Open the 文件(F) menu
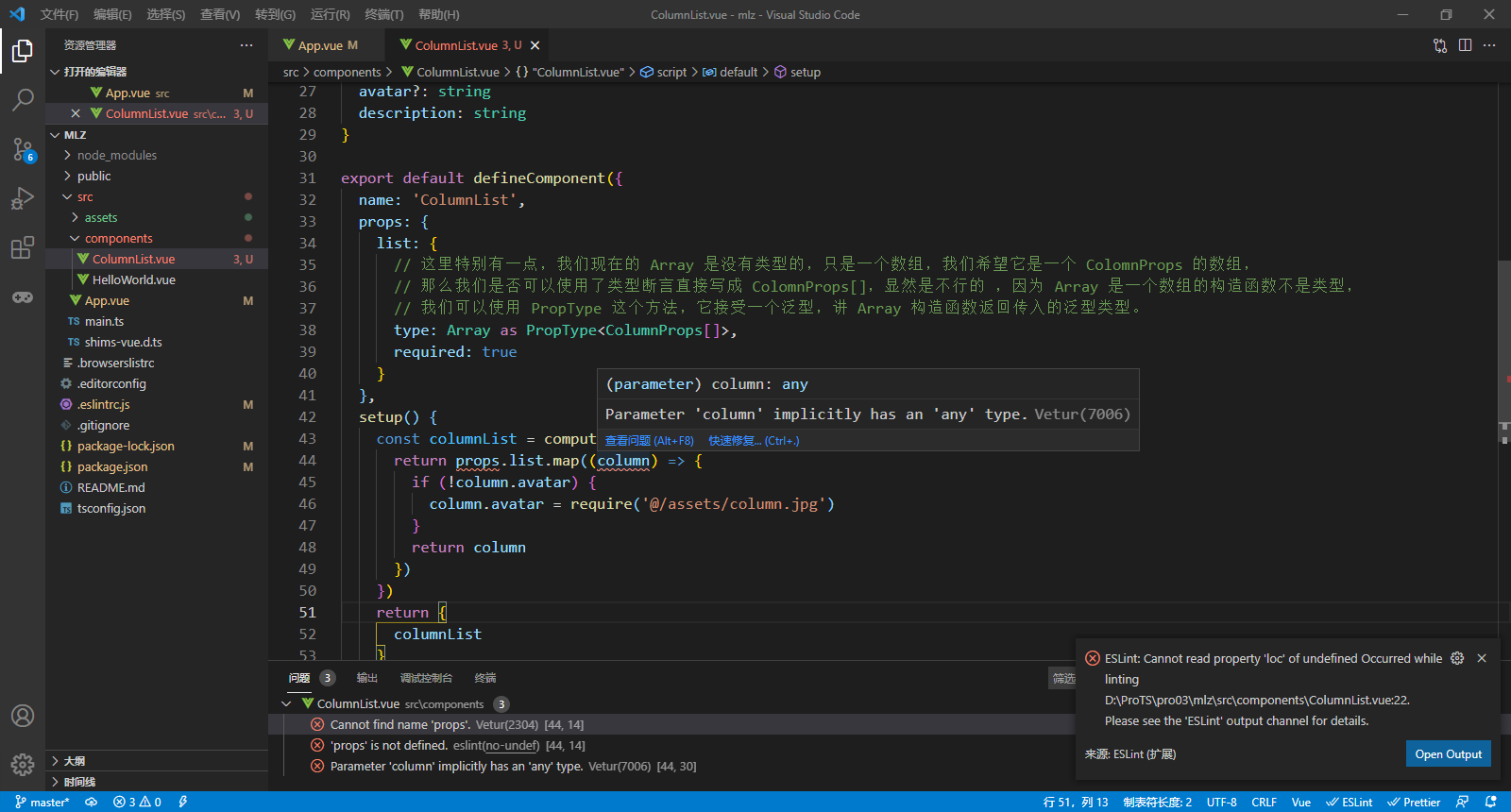The width and height of the screenshot is (1511, 812). 59,14
